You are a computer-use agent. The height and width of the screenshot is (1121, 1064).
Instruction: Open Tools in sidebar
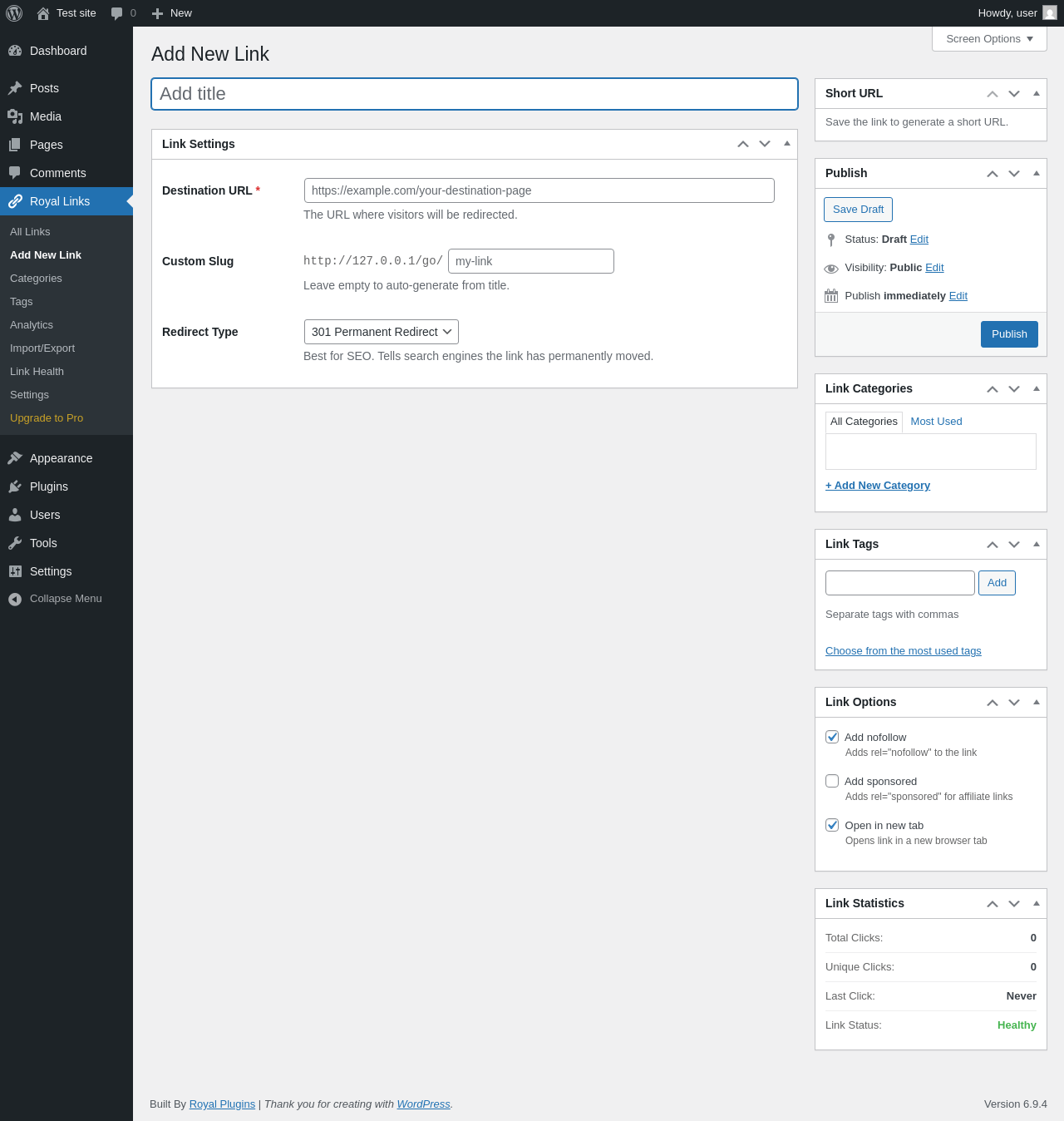pyautogui.click(x=66, y=543)
